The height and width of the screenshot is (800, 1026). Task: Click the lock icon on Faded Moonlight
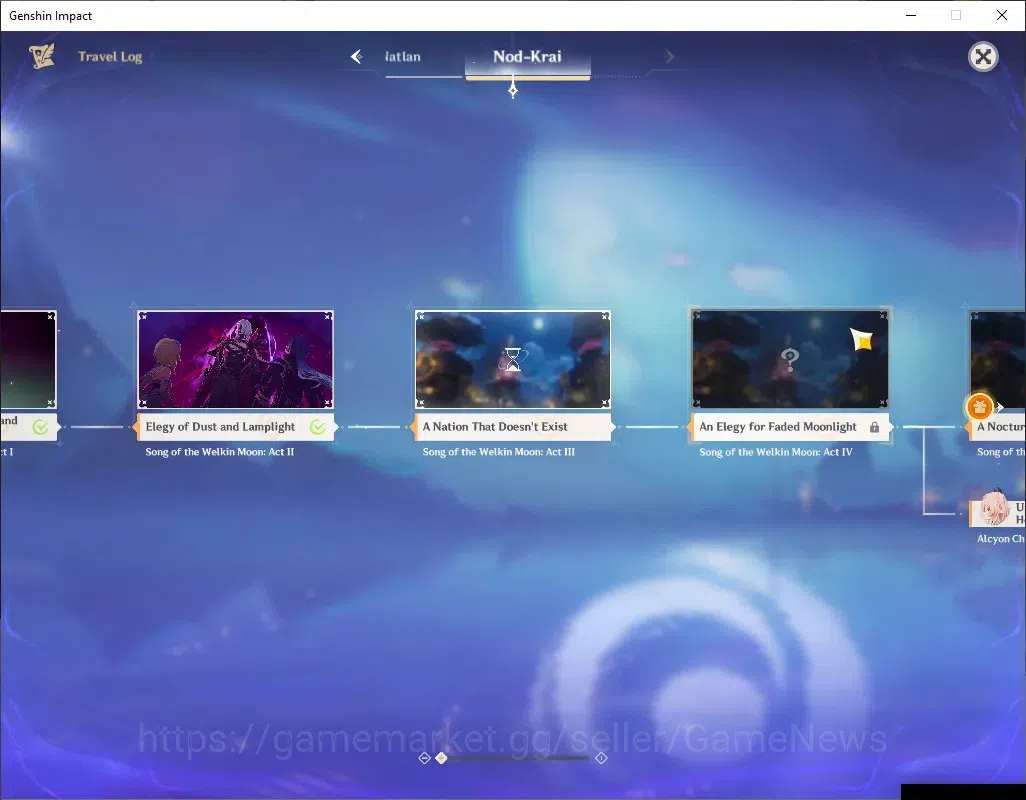tap(874, 427)
